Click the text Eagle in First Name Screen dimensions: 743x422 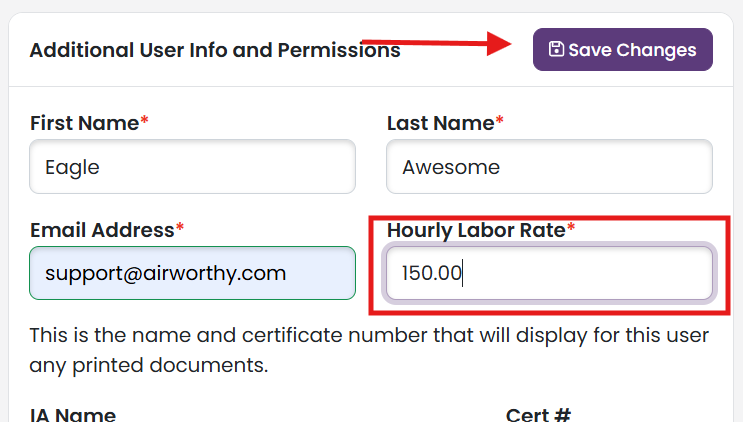pos(72,168)
